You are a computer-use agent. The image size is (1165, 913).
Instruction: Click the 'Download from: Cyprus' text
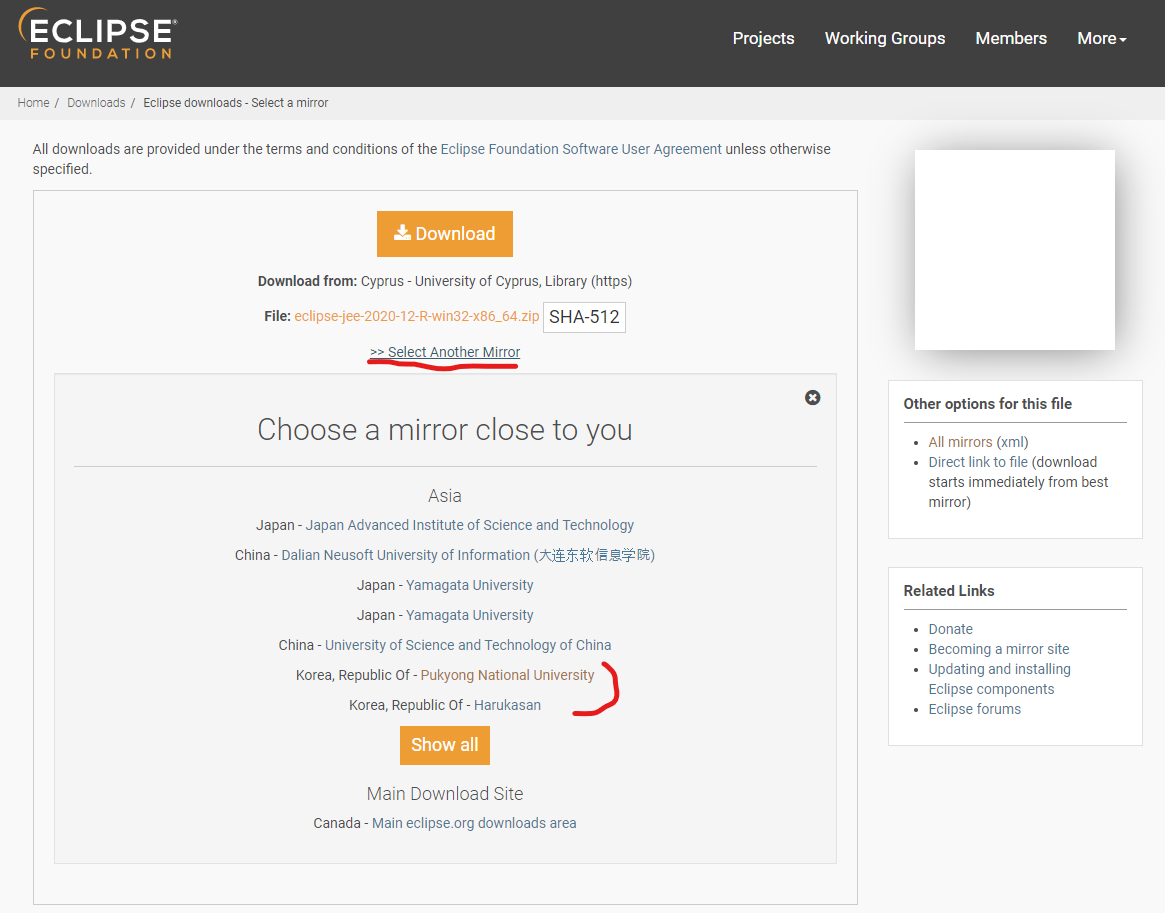point(444,282)
